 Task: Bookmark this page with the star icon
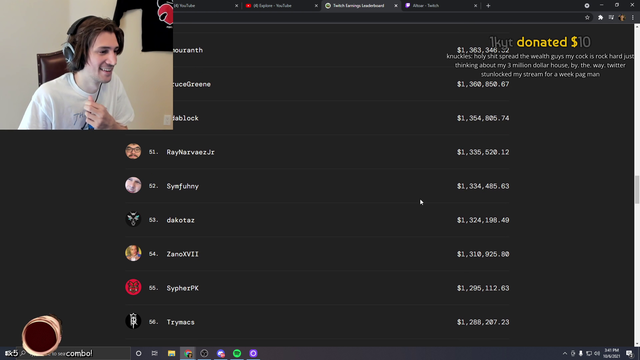click(587, 17)
